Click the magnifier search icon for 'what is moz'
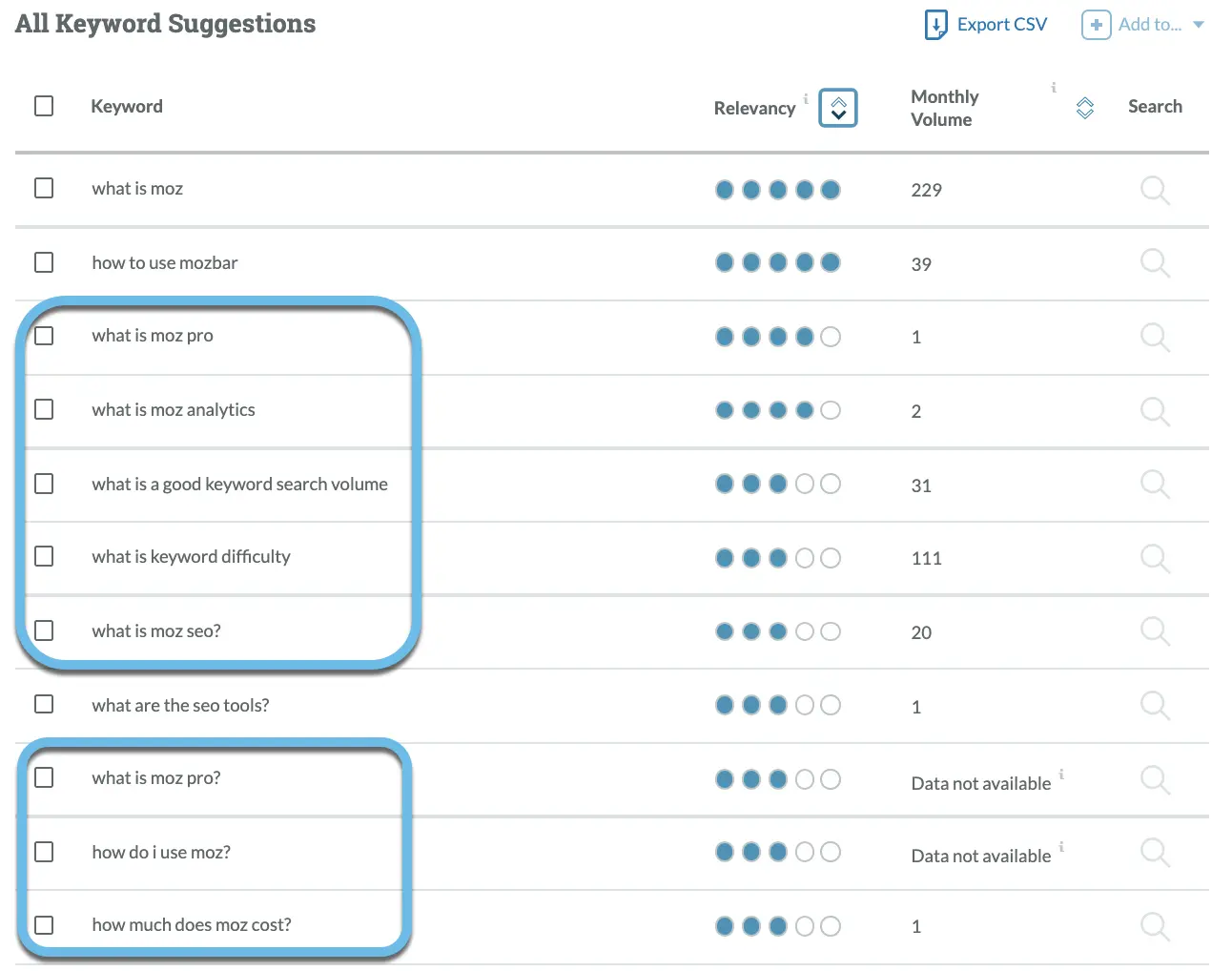The width and height of the screenshot is (1232, 971). pos(1155,190)
